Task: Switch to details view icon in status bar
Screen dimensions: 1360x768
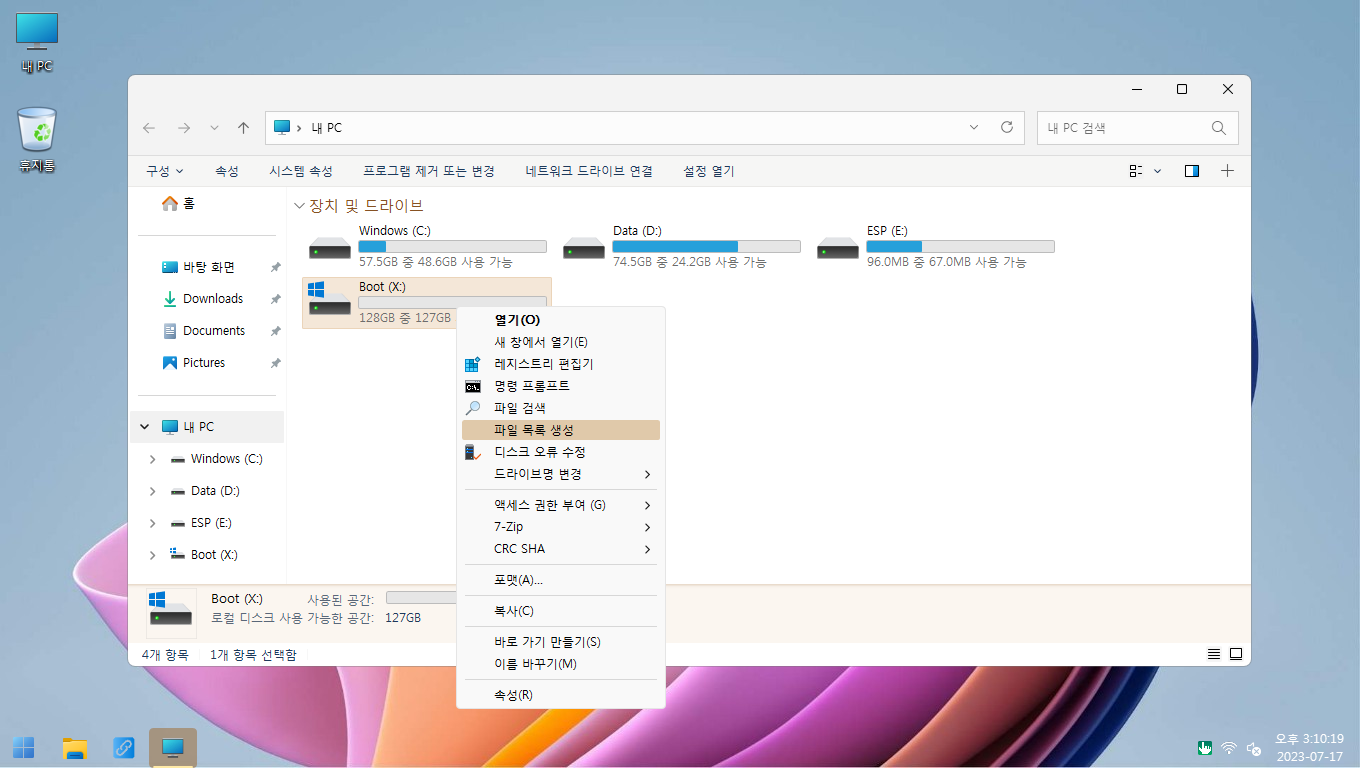Action: [x=1214, y=654]
